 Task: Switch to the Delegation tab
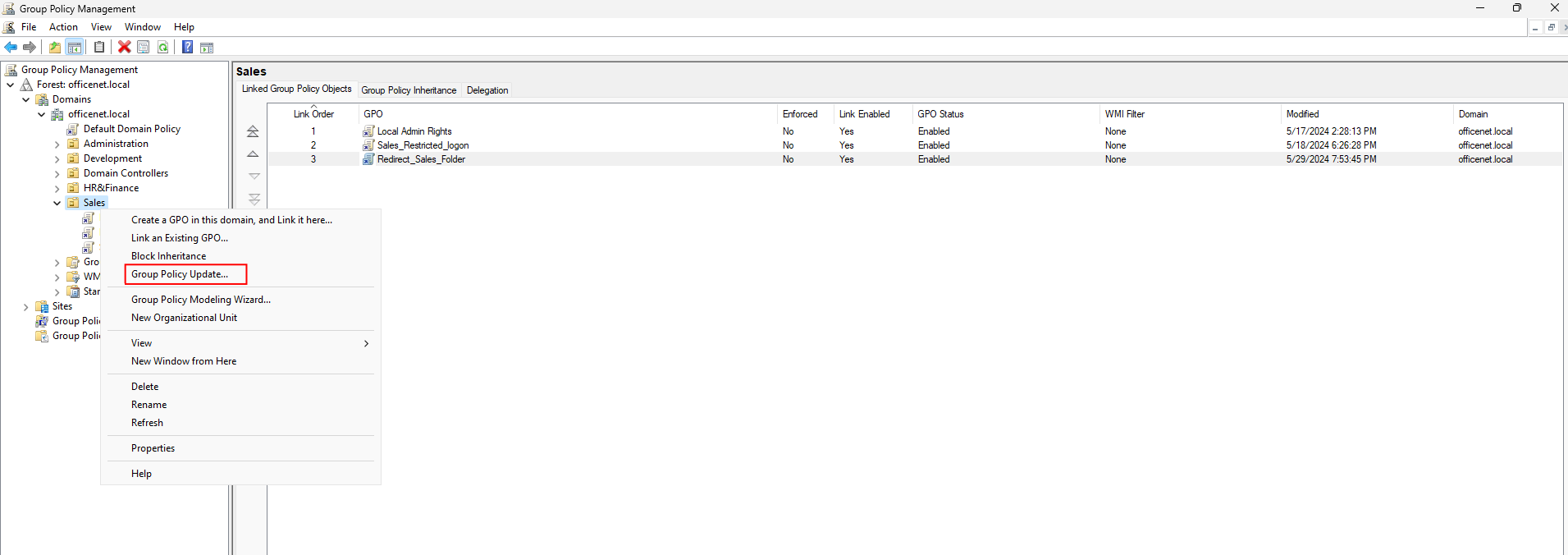(487, 90)
